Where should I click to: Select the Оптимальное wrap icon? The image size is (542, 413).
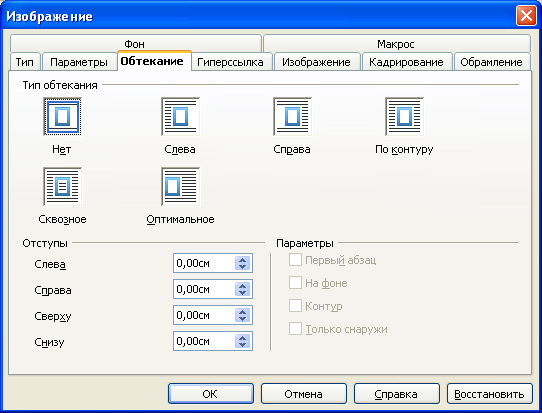[180, 187]
